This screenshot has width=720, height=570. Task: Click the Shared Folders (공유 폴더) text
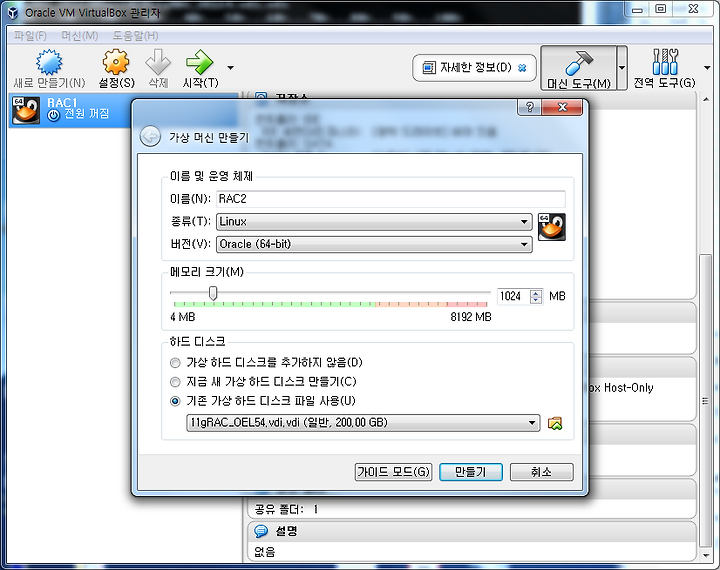point(279,509)
